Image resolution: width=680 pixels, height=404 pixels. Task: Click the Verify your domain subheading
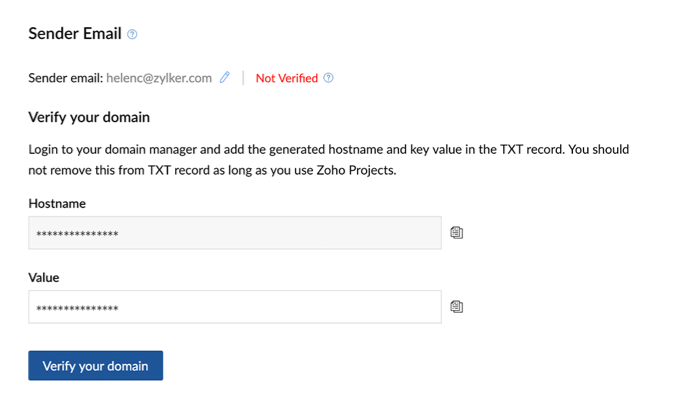pyautogui.click(x=89, y=117)
